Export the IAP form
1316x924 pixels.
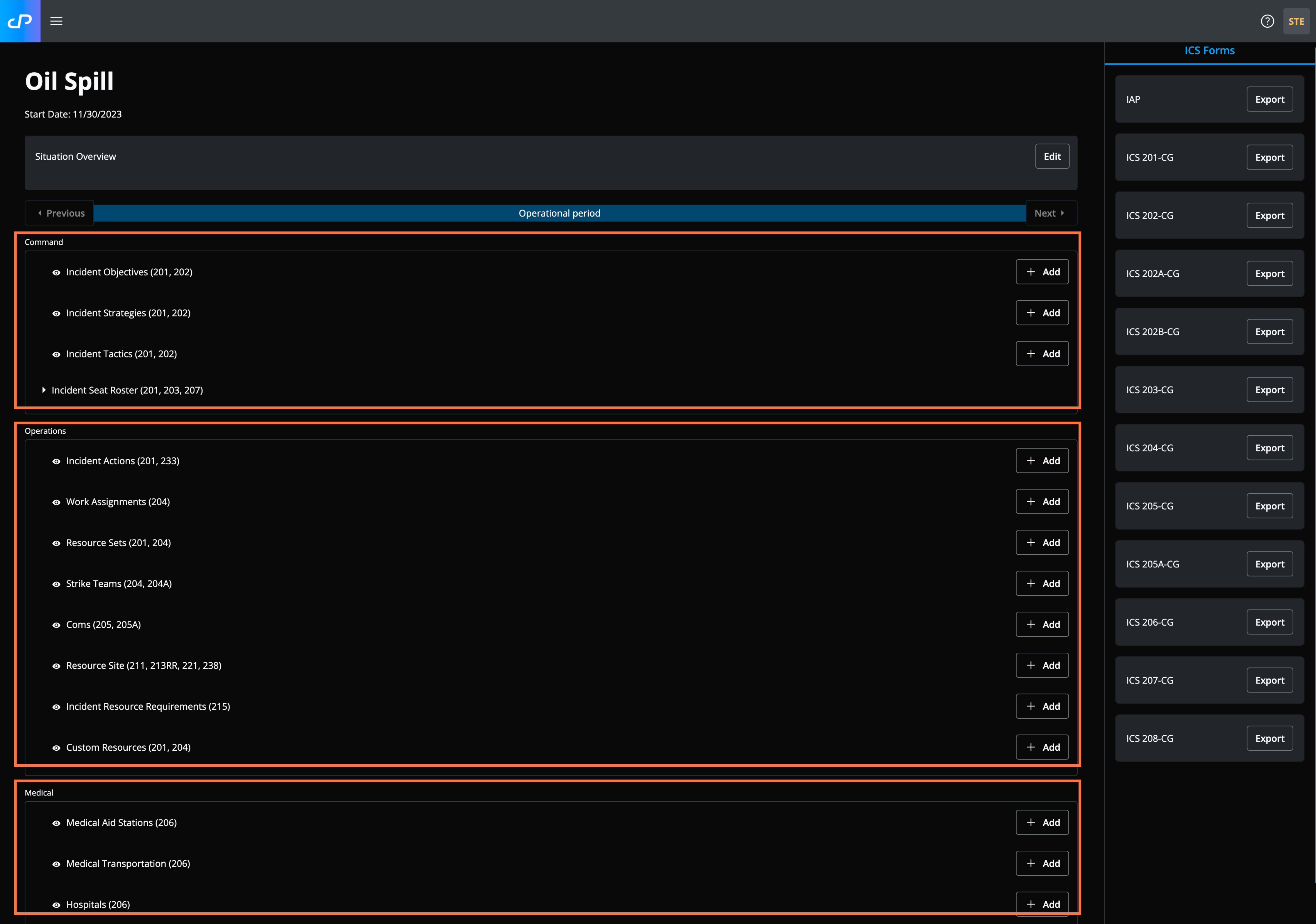[x=1269, y=99]
